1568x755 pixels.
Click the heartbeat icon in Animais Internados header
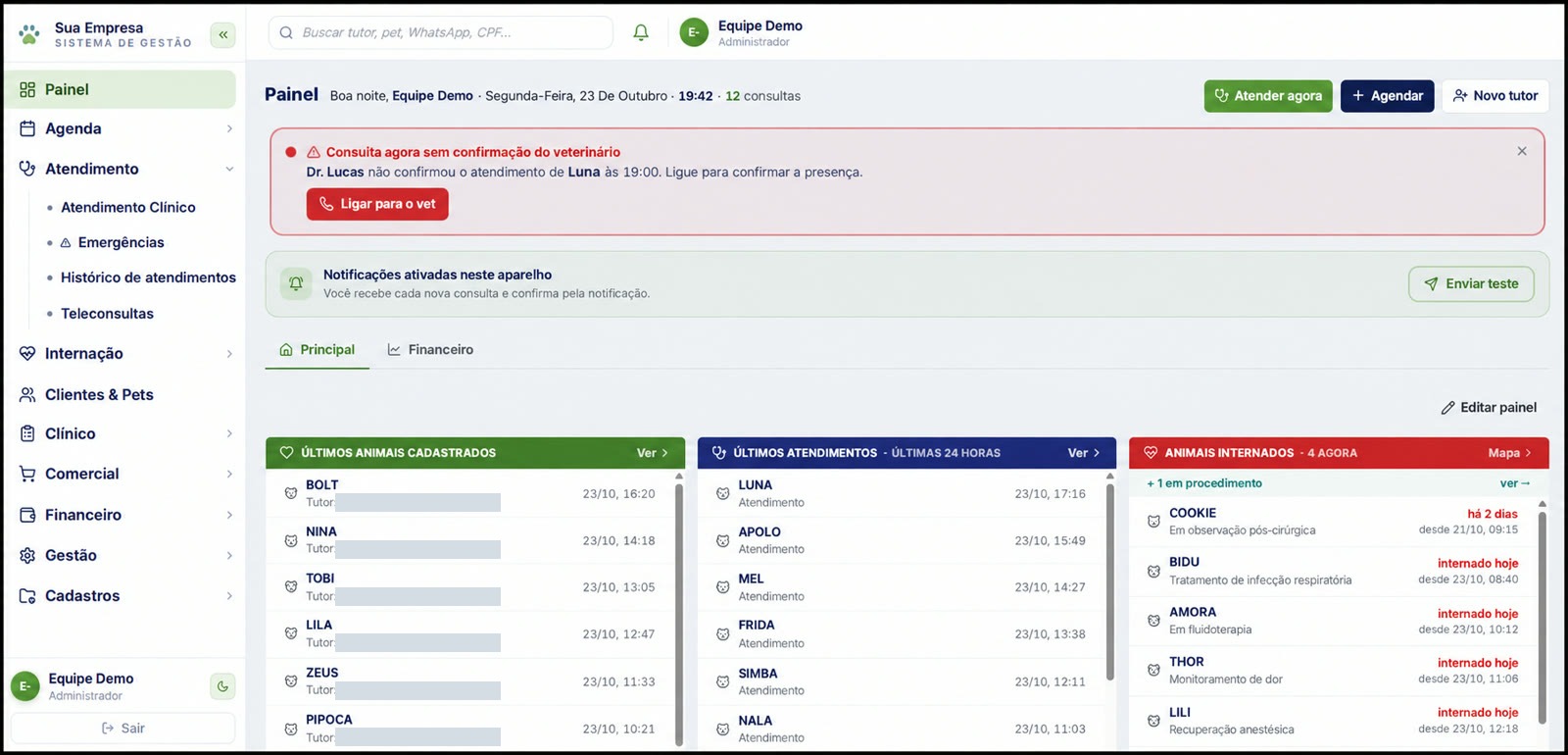click(1151, 453)
